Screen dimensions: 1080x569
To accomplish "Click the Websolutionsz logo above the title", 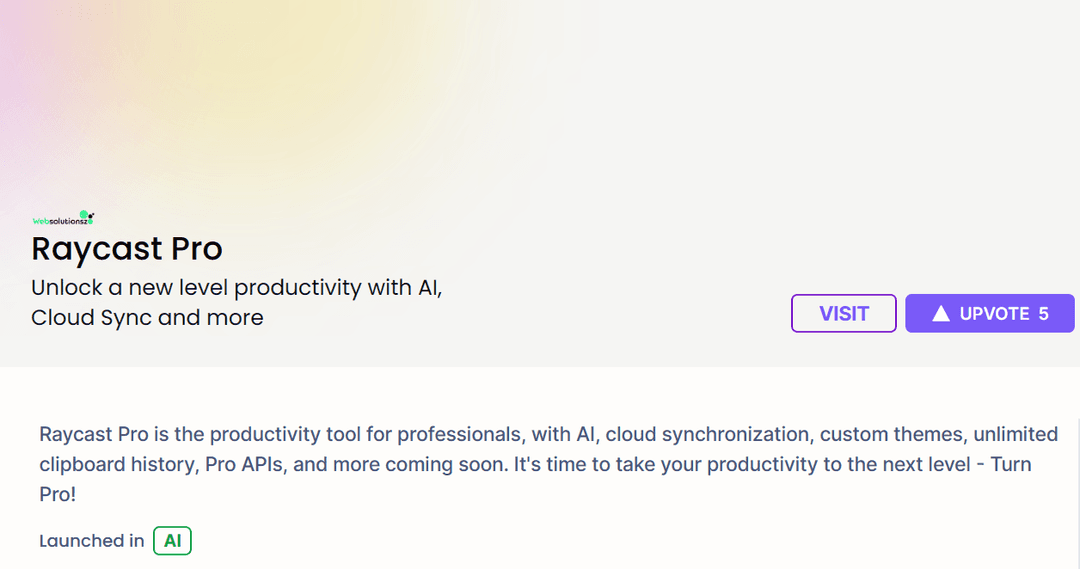I will tap(63, 218).
